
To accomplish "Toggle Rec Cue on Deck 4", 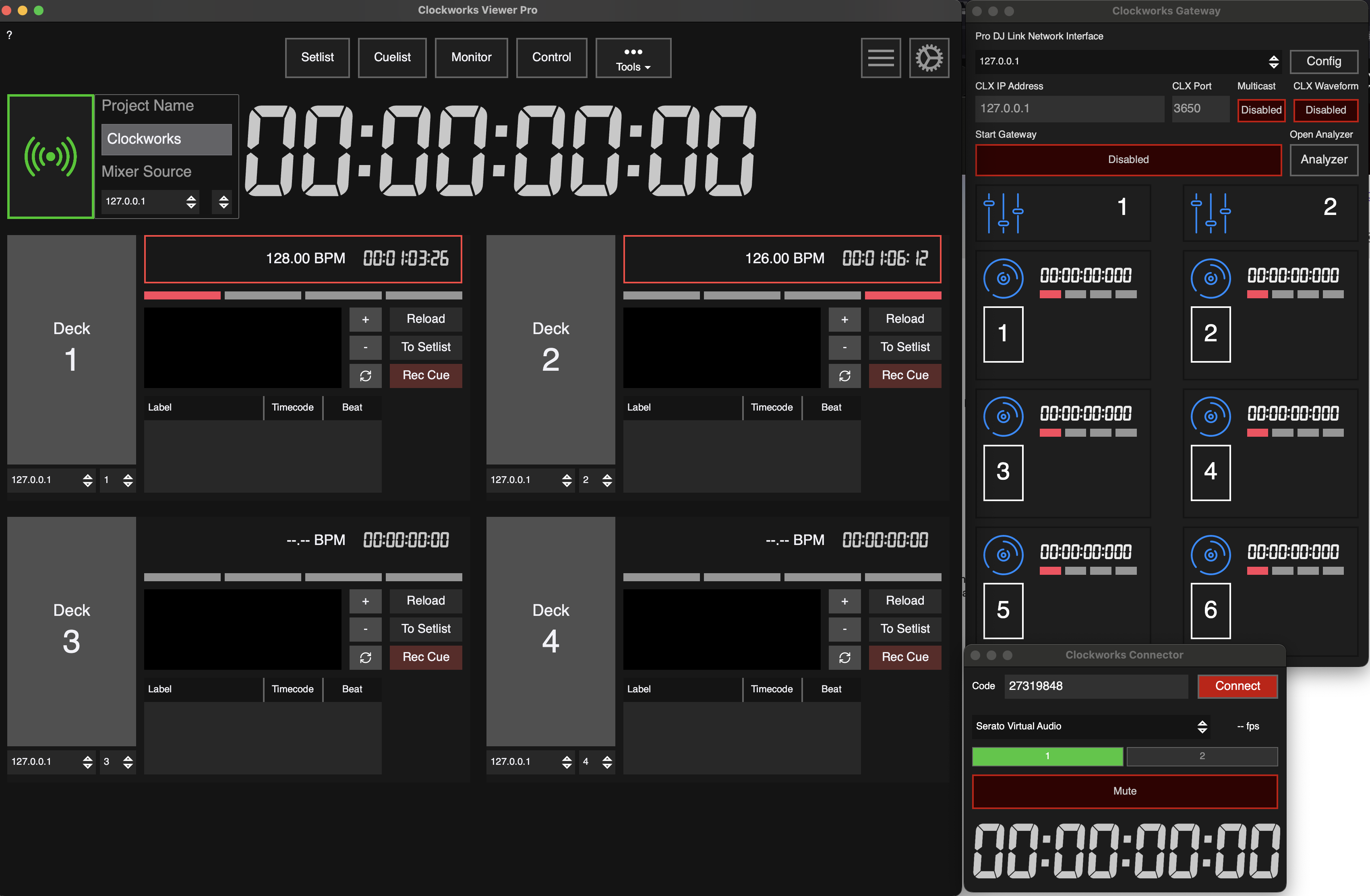I will 905,657.
